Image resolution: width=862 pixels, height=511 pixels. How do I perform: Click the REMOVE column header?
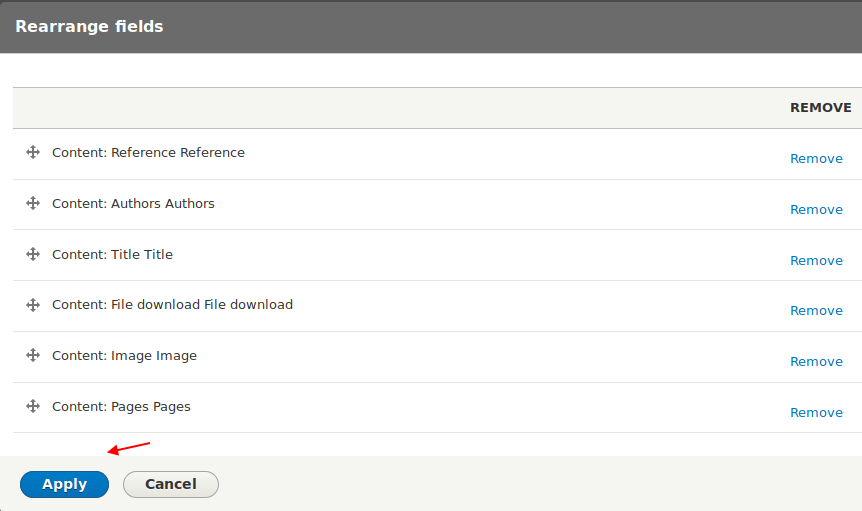coord(820,108)
